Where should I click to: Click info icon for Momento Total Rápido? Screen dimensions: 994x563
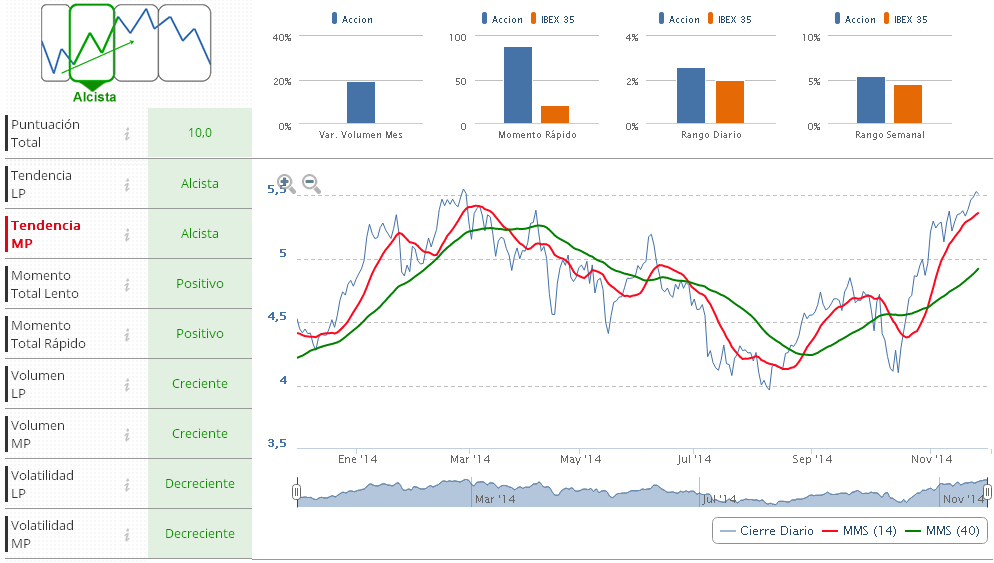(x=127, y=334)
